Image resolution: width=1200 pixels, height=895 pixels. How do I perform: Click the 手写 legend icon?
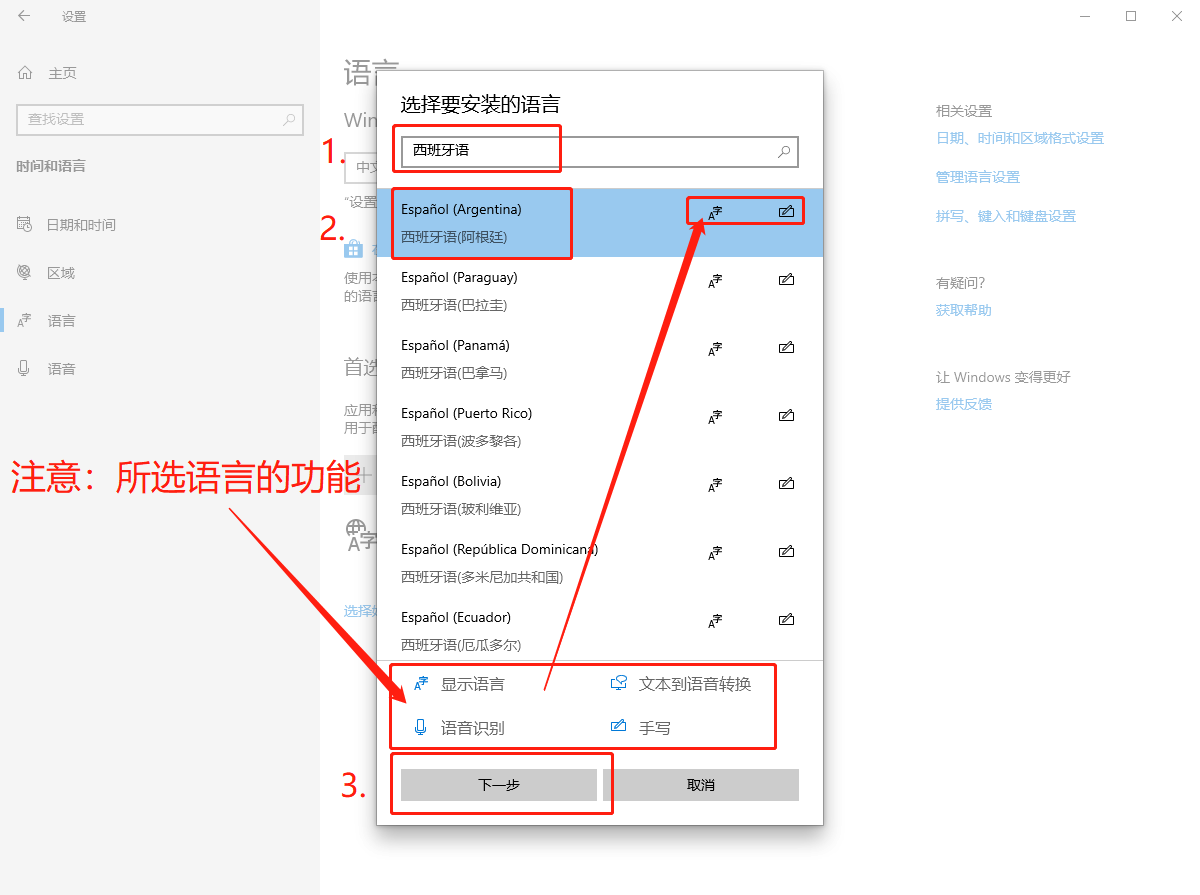click(x=619, y=727)
